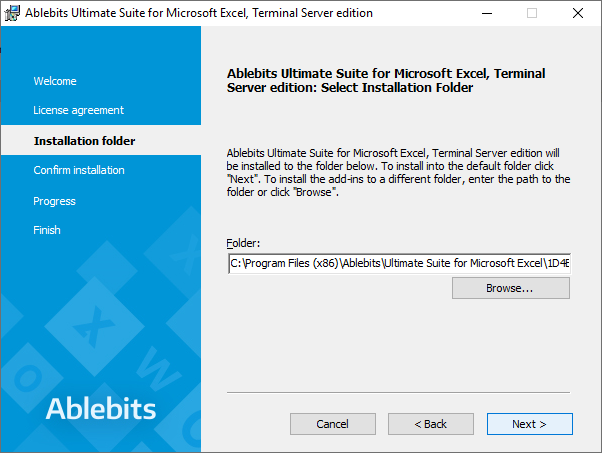
Task: Select the Progress step in sidebar
Action: 54,201
